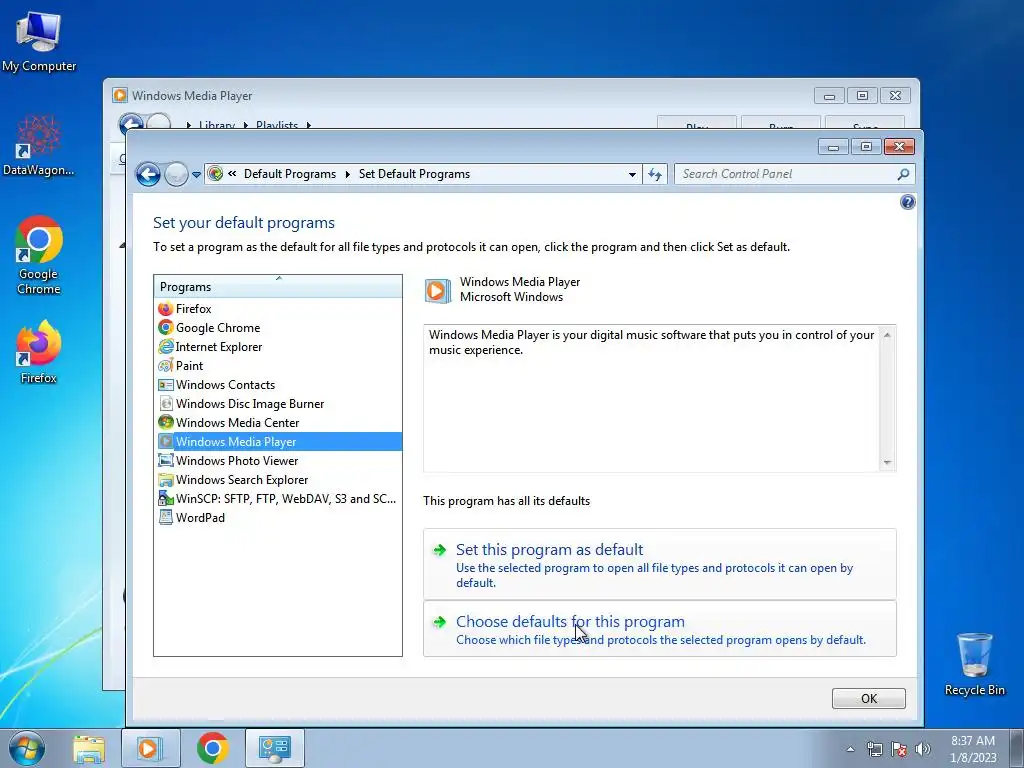Viewport: 1024px width, 768px height.
Task: Click Library breadcrumb in Windows Media Player window
Action: [216, 125]
